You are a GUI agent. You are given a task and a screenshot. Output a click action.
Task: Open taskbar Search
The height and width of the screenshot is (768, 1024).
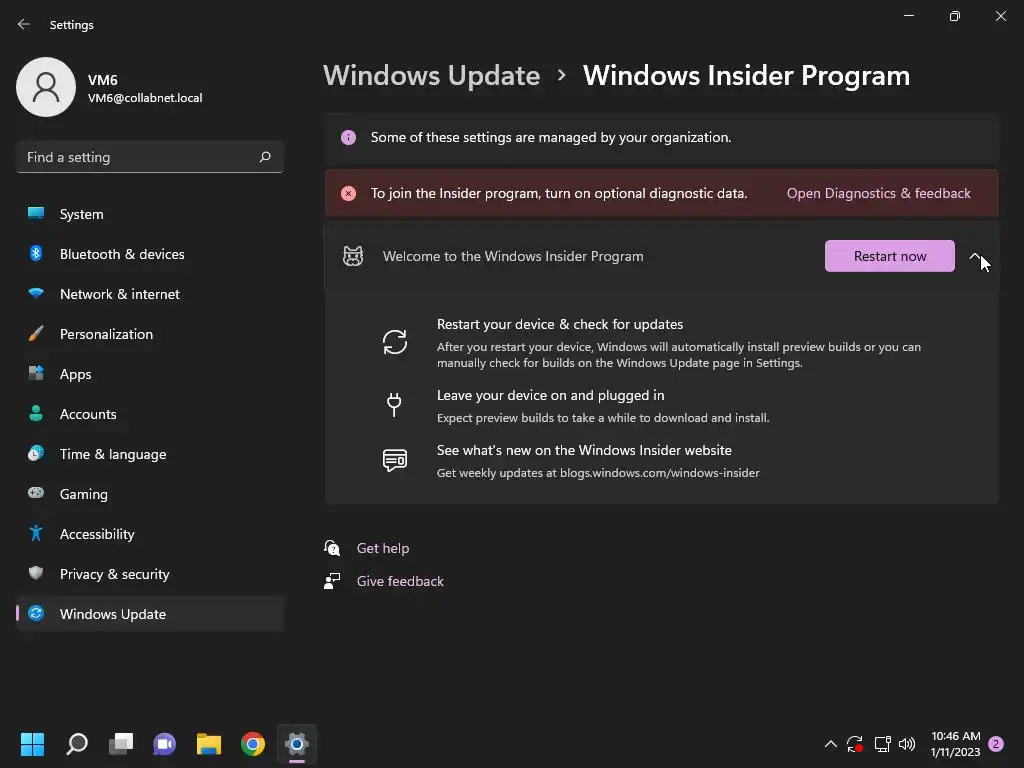click(77, 744)
